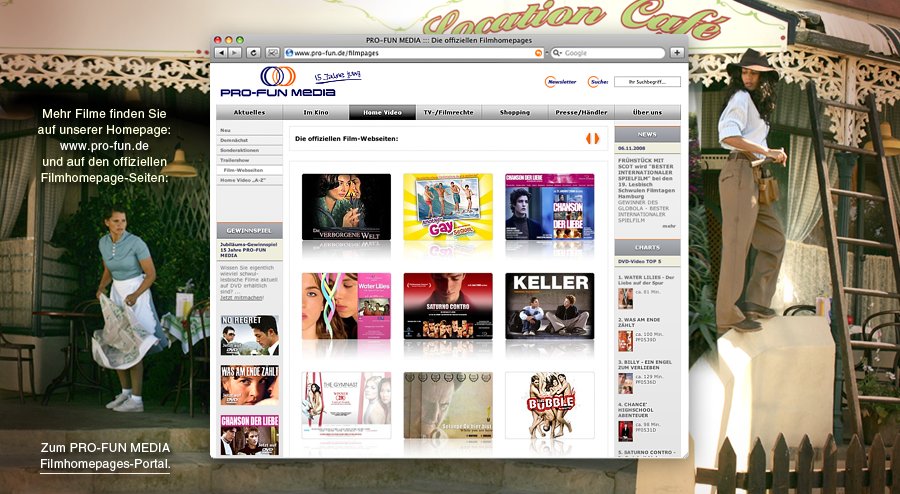Reload the page with the refresh button
This screenshot has width=900, height=494.
[x=253, y=53]
